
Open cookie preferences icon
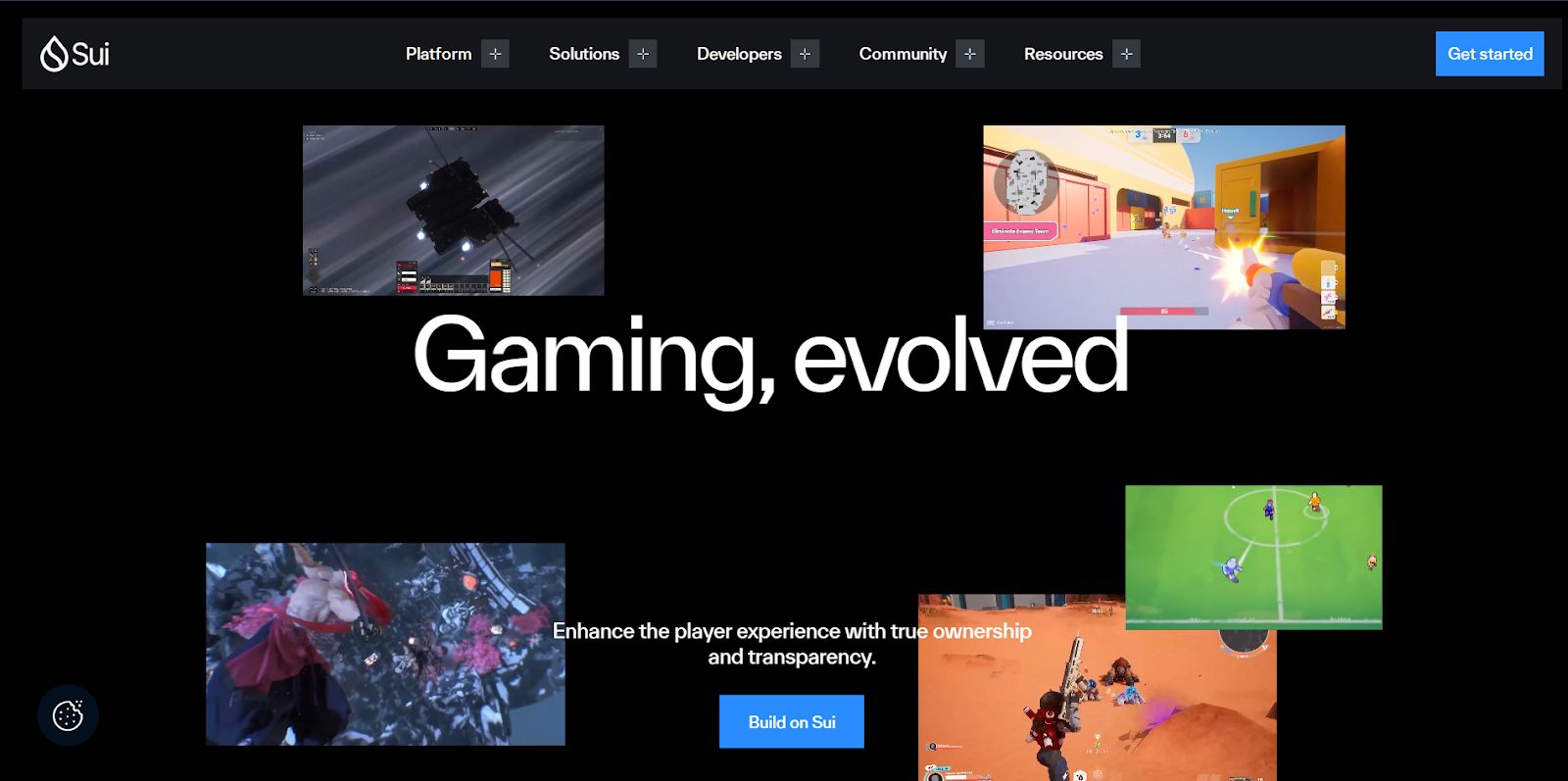click(x=68, y=715)
